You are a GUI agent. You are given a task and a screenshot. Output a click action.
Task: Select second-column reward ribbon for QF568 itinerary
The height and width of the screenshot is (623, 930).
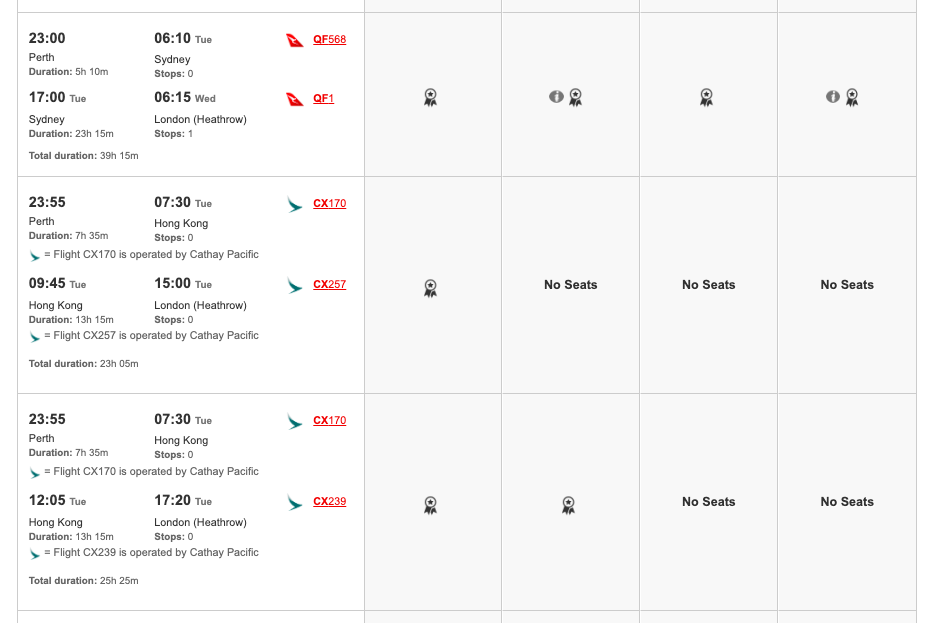[x=575, y=97]
